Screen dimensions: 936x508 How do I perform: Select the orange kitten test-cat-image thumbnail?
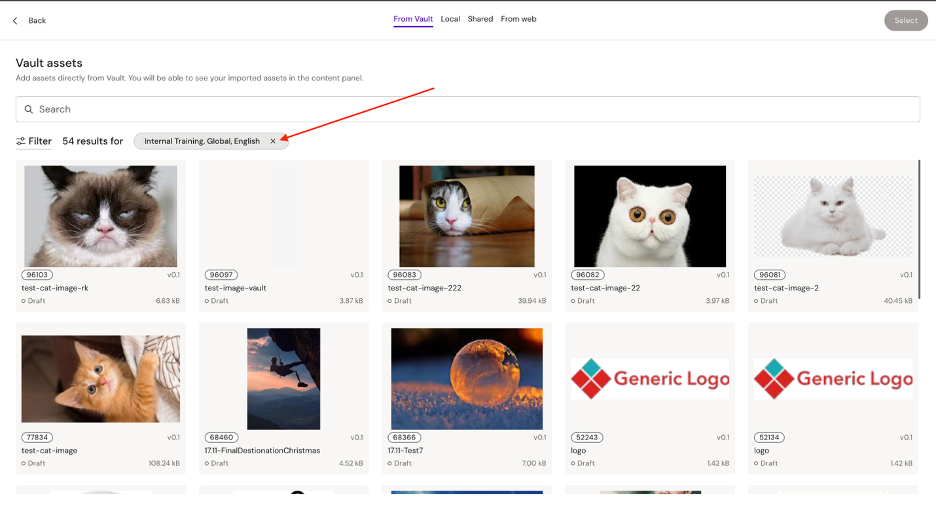point(100,378)
